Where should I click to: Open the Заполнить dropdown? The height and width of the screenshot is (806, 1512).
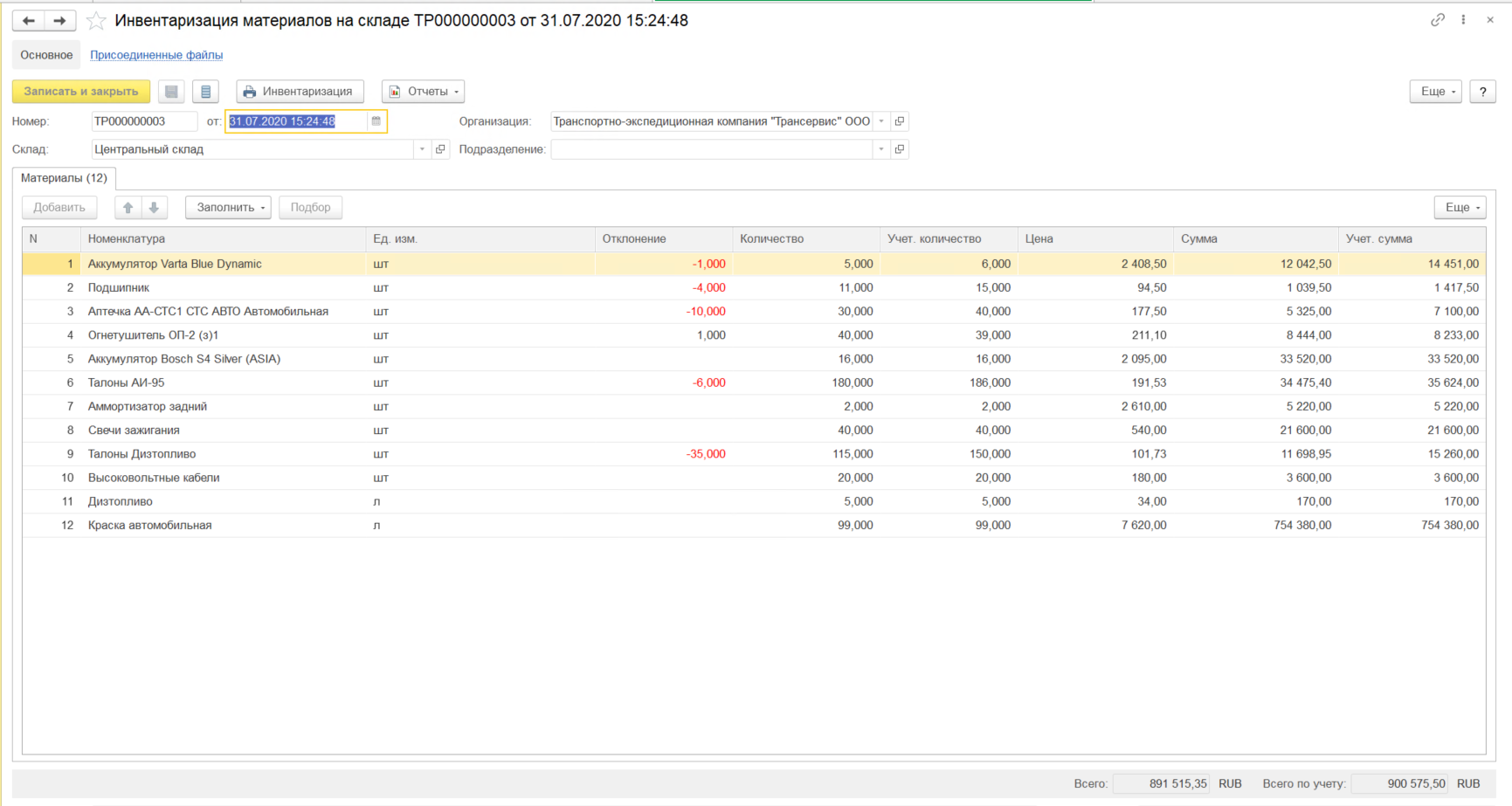(x=228, y=208)
